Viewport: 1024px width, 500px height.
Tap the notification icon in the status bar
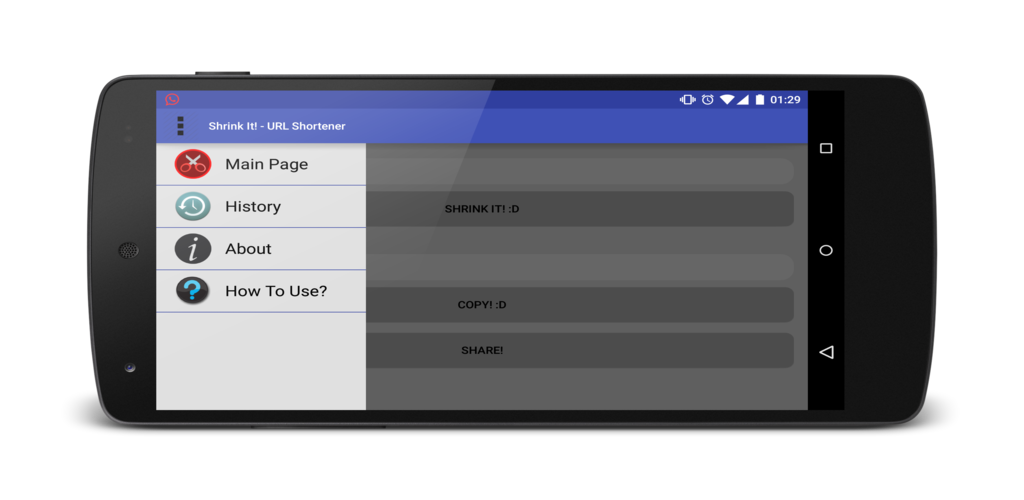(x=172, y=99)
